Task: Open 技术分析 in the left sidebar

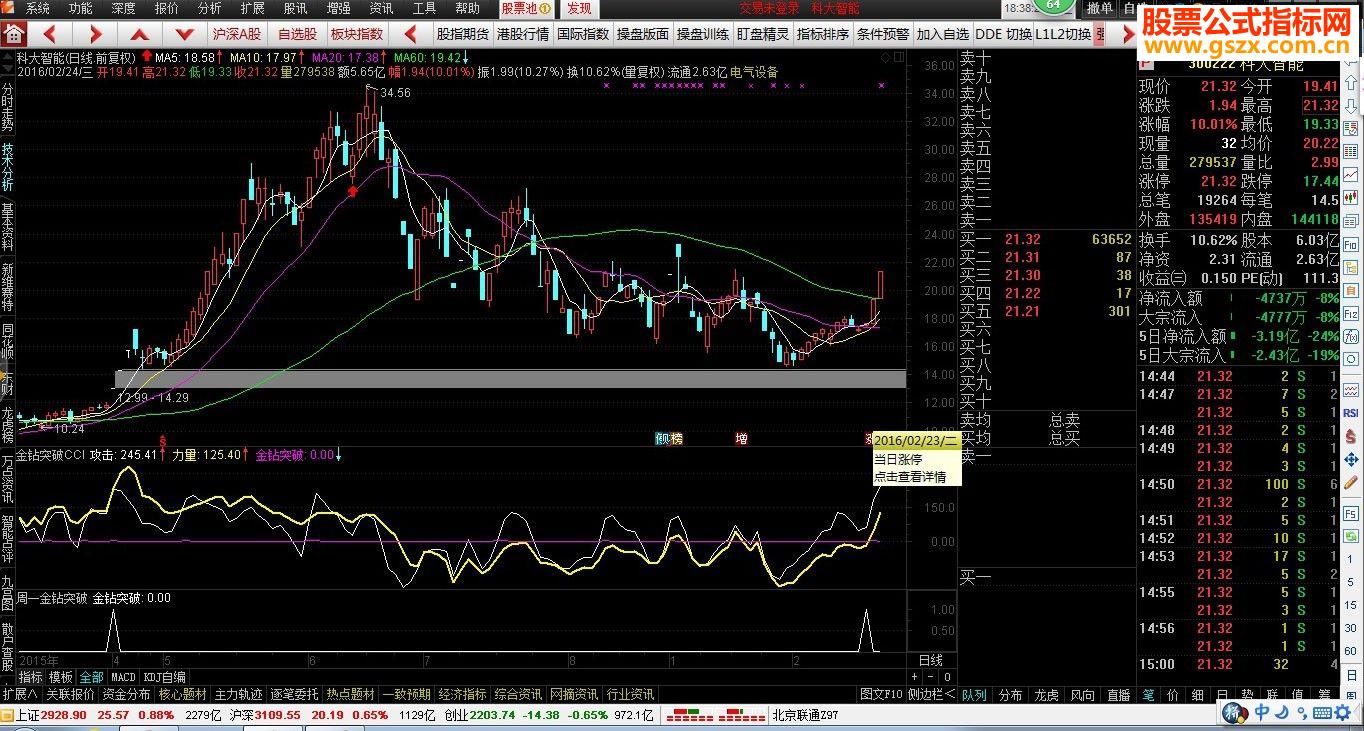Action: (x=8, y=167)
